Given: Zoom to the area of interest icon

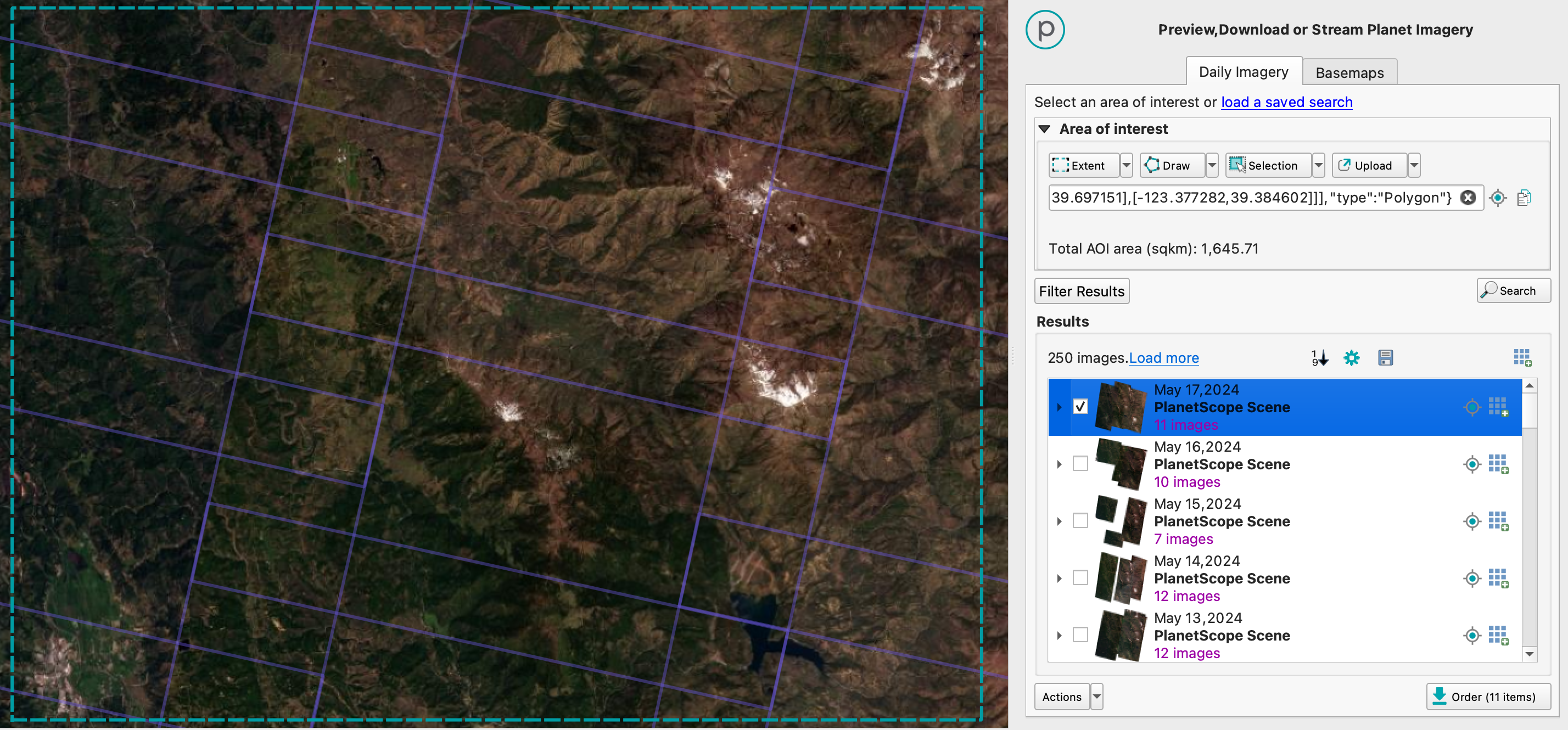Looking at the screenshot, I should [1497, 198].
